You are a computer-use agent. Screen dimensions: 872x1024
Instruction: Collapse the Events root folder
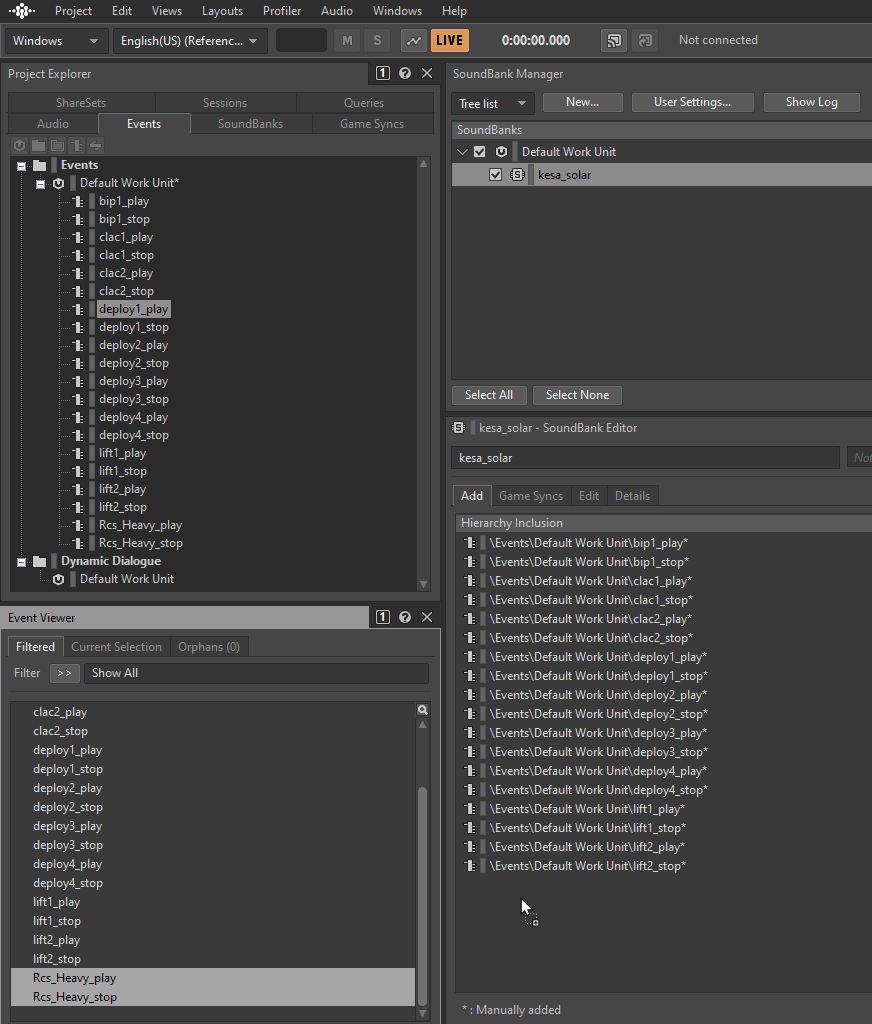pos(22,165)
